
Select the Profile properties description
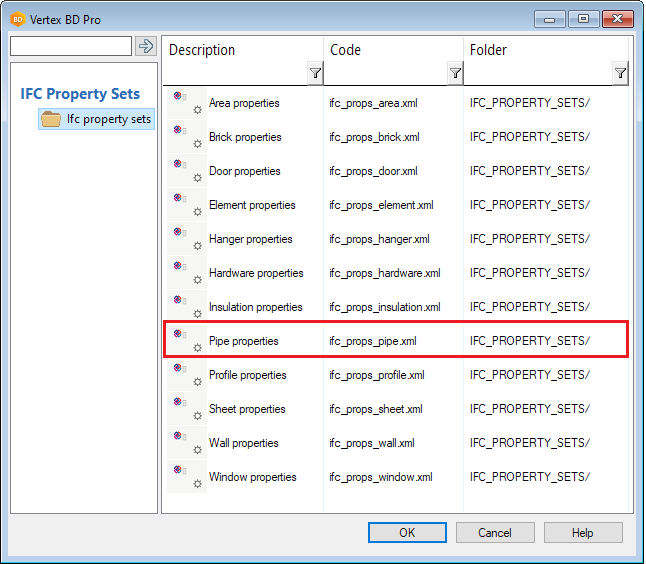[248, 375]
